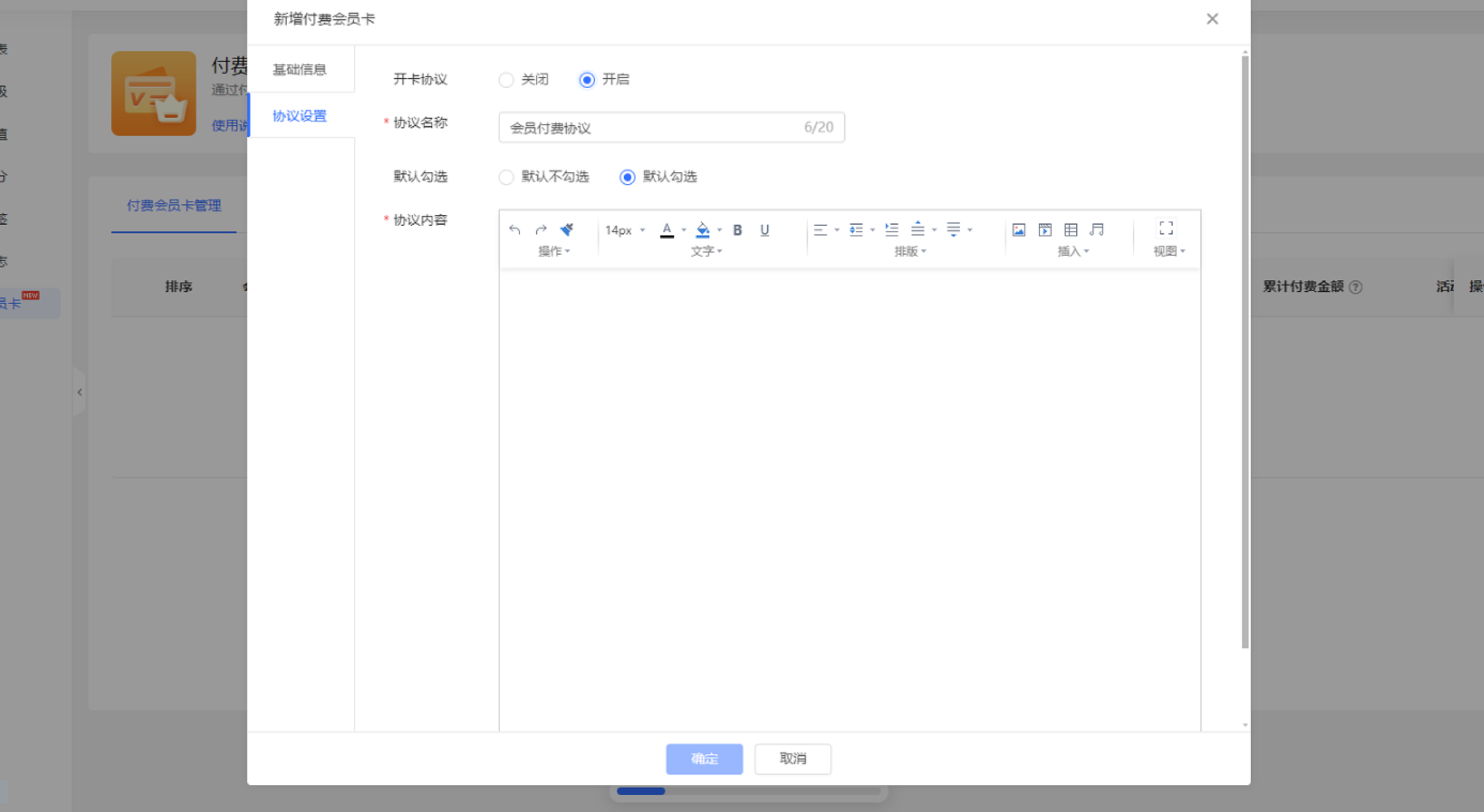Click the 取消 button

coord(792,758)
